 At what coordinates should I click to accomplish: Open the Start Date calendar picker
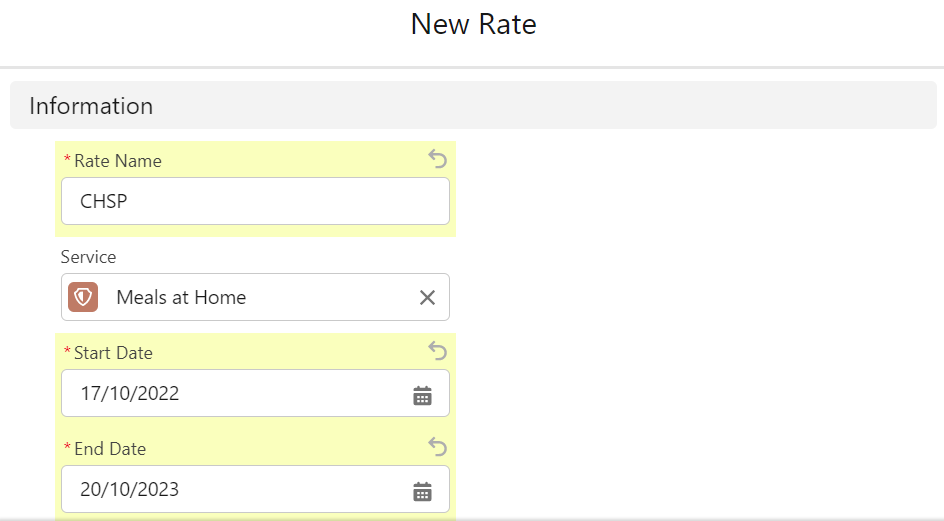coord(423,396)
